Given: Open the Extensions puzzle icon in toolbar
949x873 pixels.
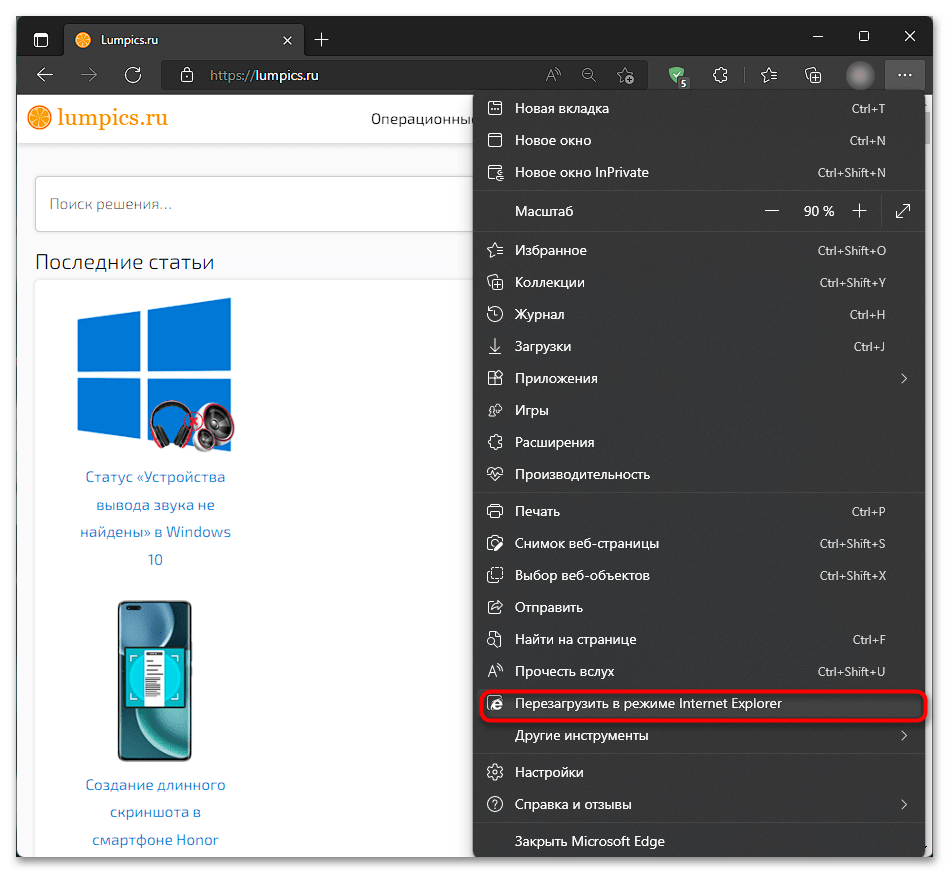Looking at the screenshot, I should (x=720, y=75).
